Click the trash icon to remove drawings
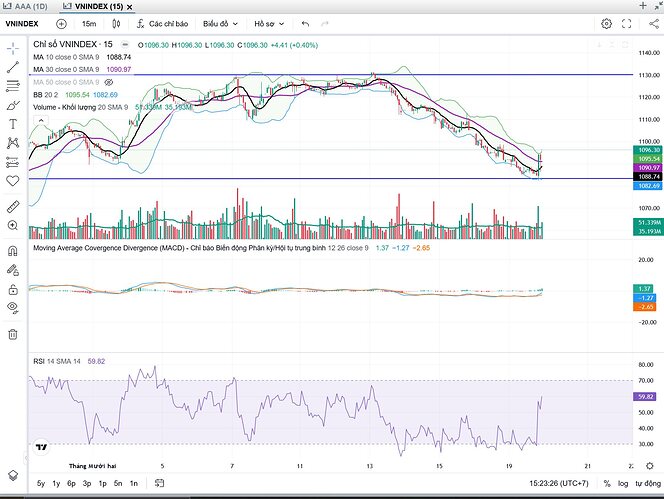Image resolution: width=664 pixels, height=499 pixels. tap(13, 334)
